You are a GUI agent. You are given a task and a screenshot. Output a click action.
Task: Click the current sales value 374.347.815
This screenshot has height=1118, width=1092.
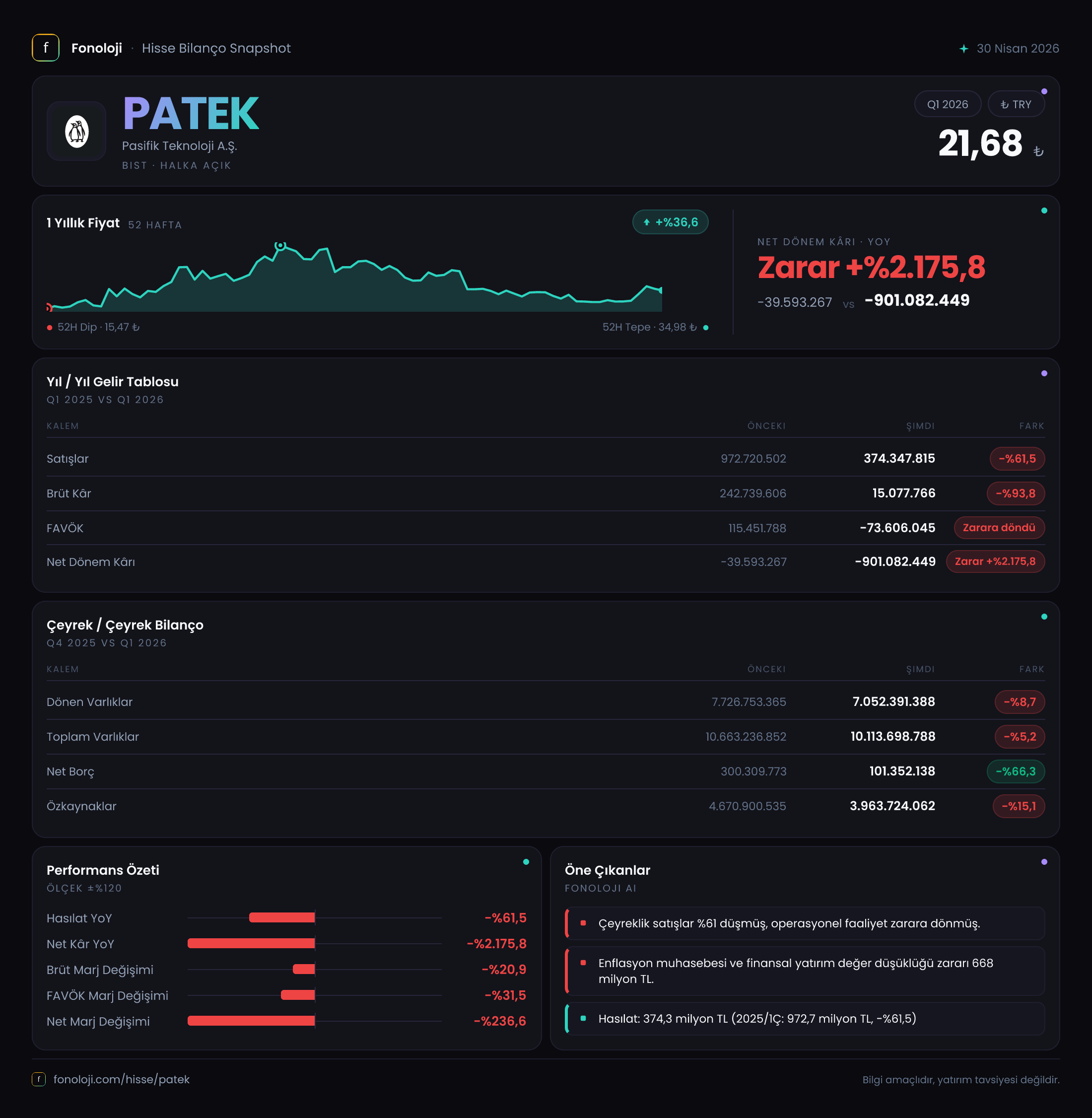click(899, 458)
